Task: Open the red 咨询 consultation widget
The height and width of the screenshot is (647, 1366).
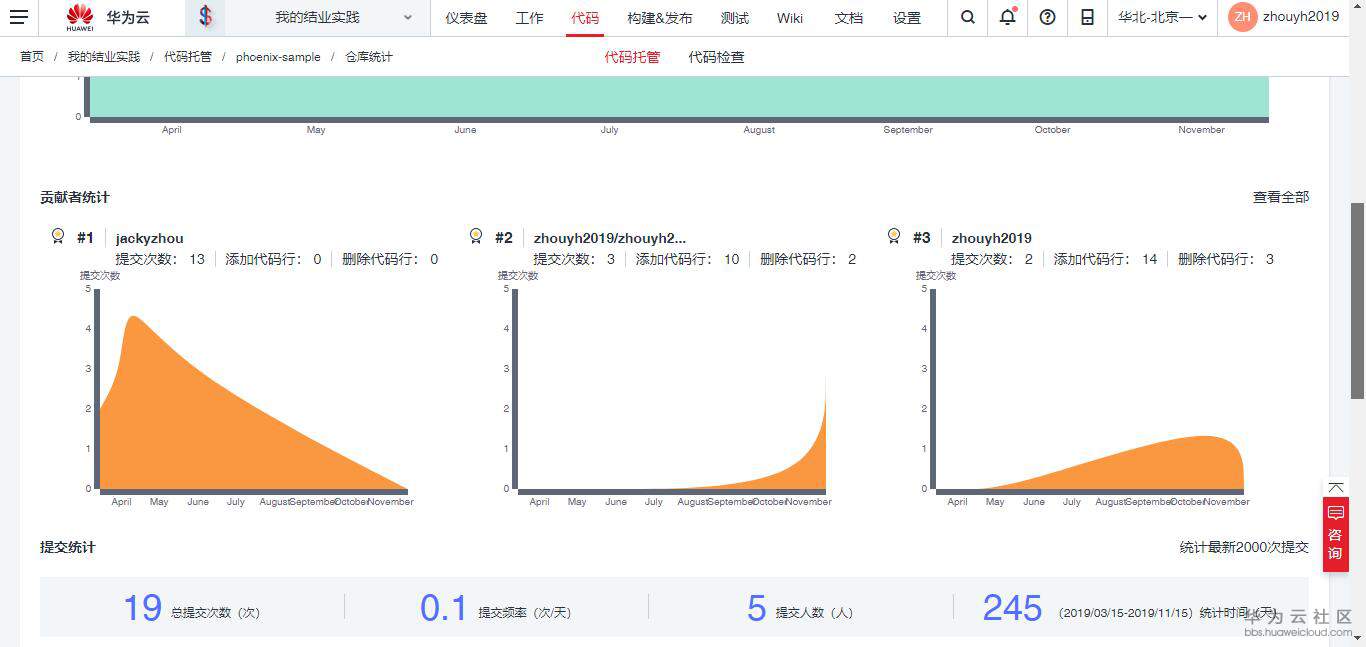Action: click(1336, 534)
